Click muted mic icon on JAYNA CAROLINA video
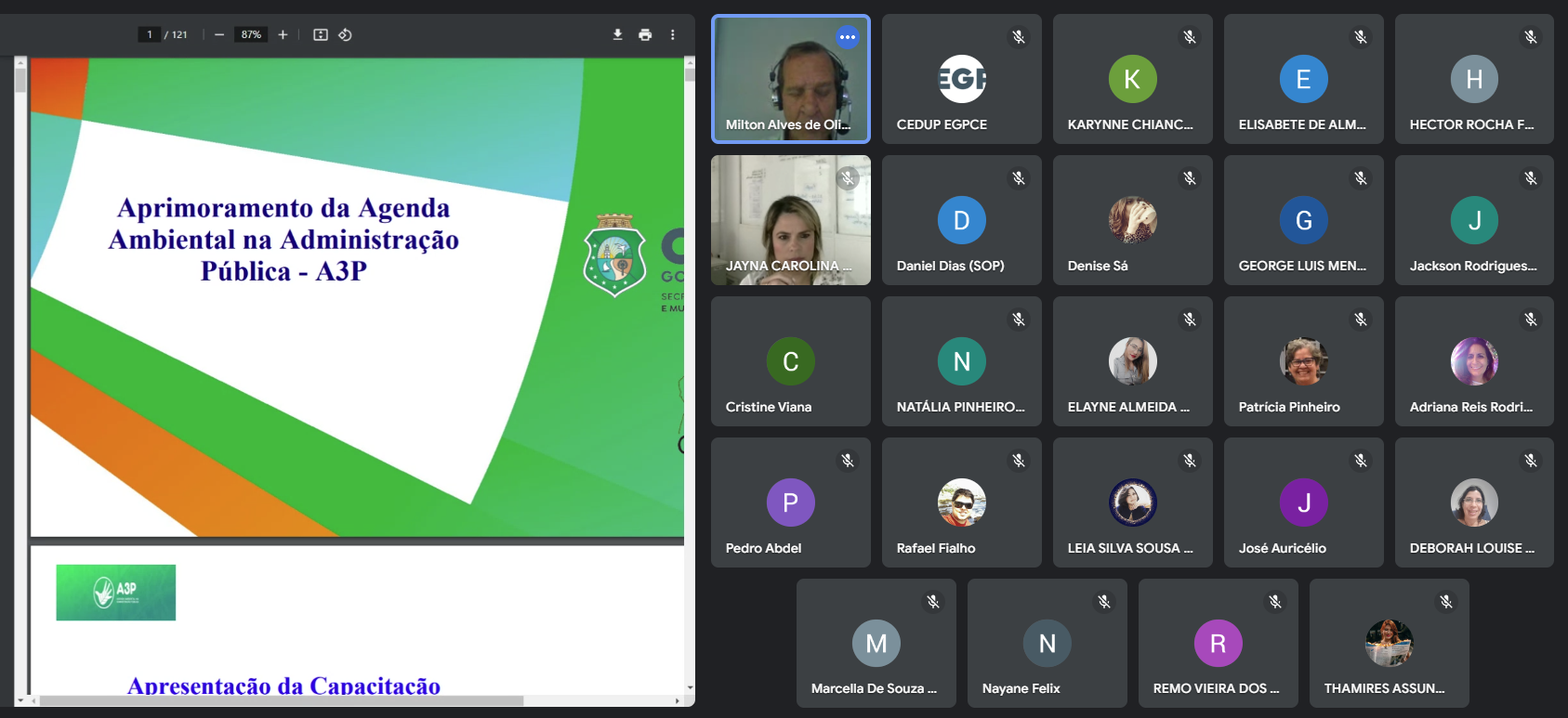The height and width of the screenshot is (718, 1568). point(848,178)
